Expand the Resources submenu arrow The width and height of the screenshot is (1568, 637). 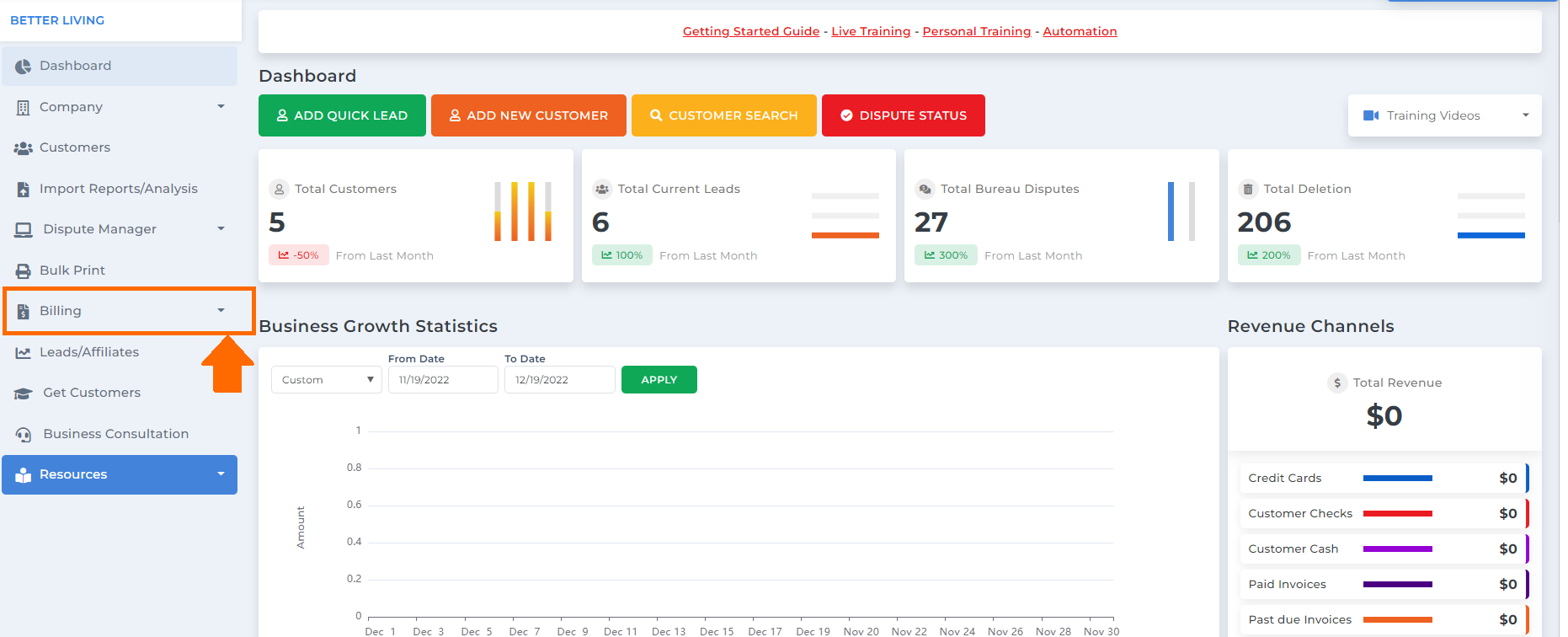(x=221, y=474)
